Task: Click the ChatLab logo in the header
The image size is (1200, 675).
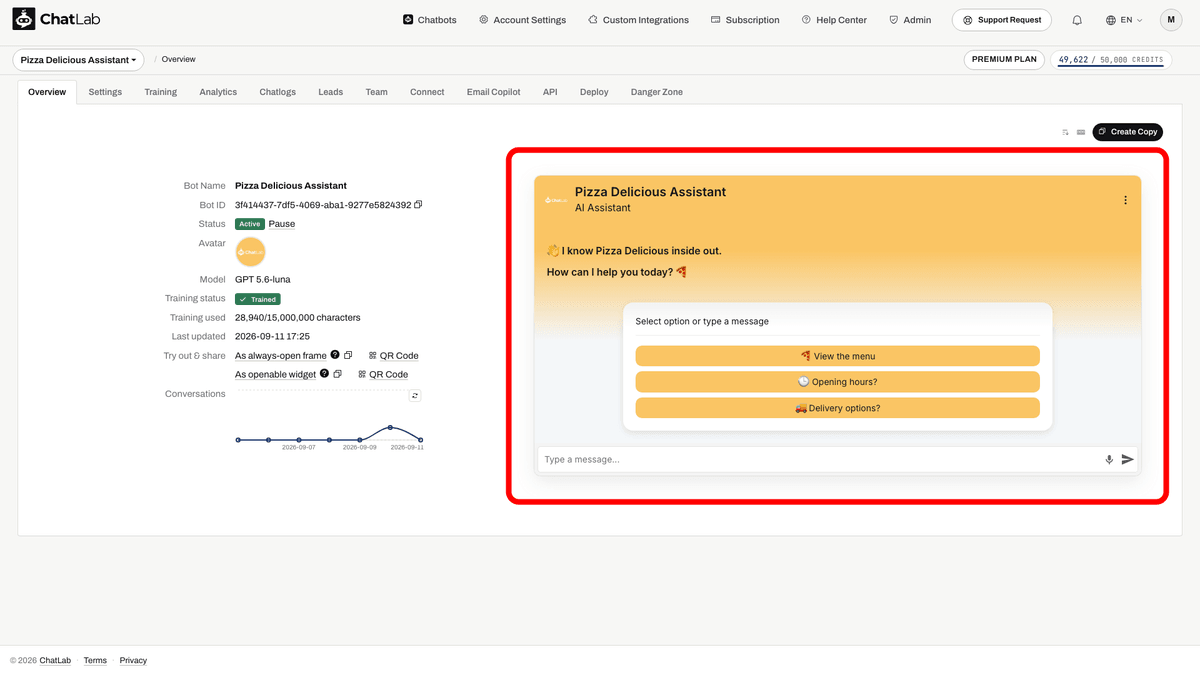Action: [x=56, y=19]
